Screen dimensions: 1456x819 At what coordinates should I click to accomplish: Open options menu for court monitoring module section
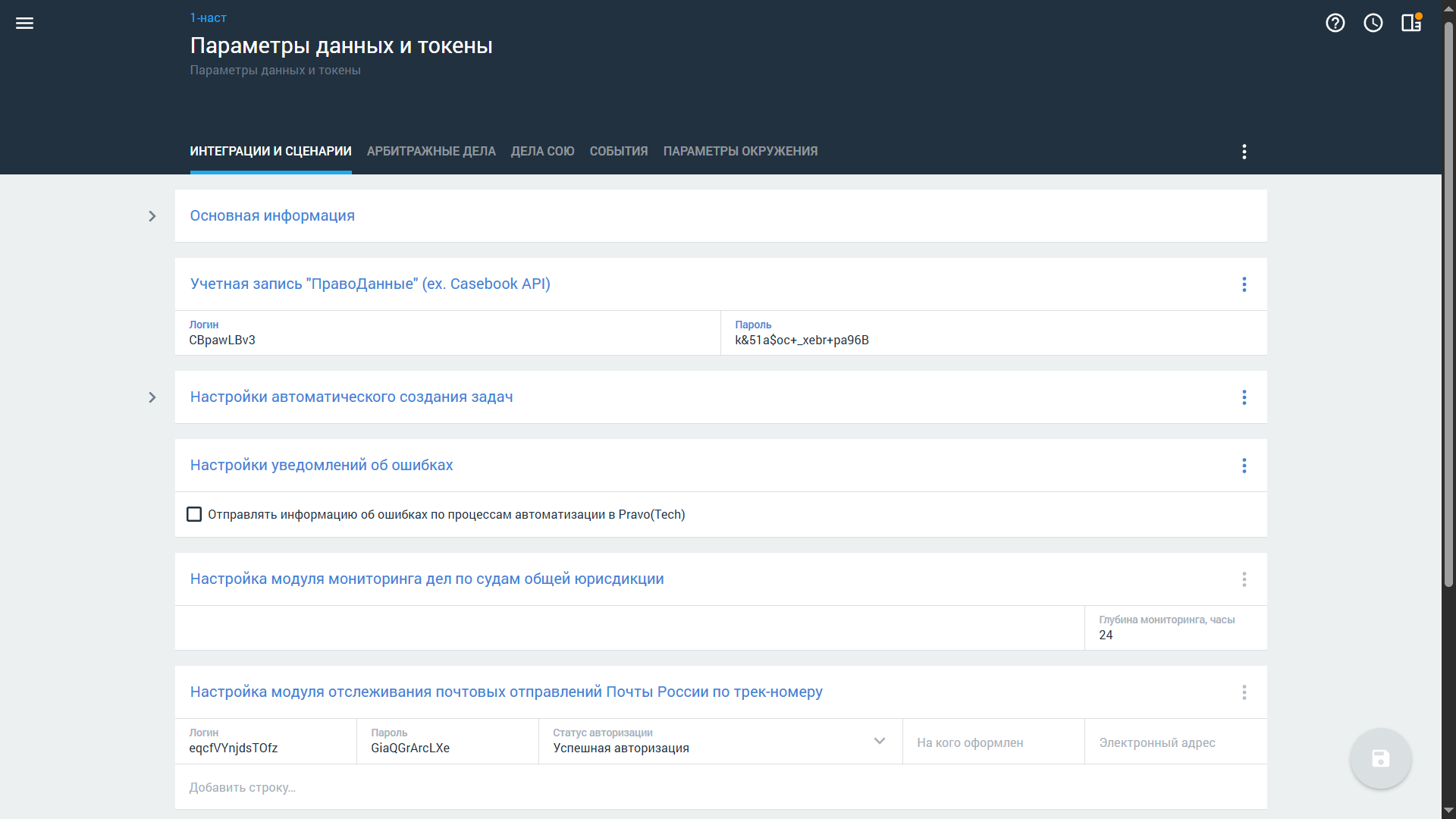[1244, 579]
